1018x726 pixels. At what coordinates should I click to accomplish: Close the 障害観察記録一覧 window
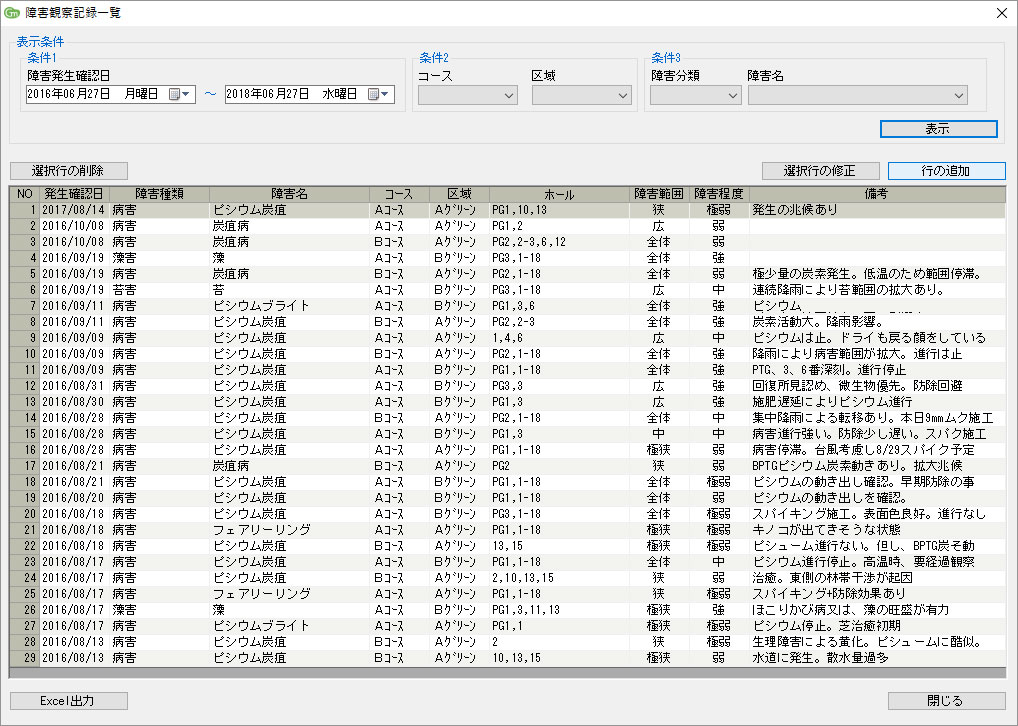[x=1002, y=13]
